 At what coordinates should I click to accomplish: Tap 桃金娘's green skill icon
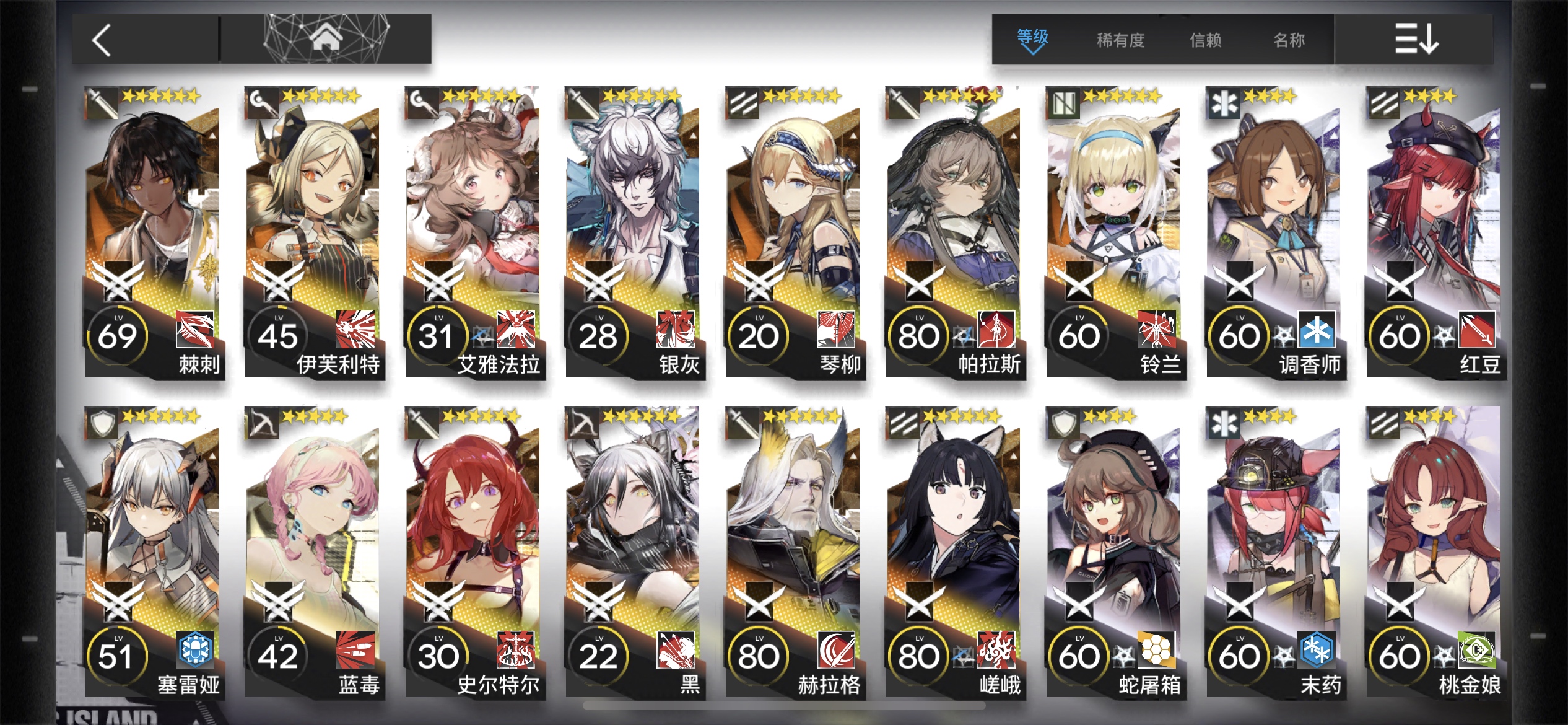pyautogui.click(x=1477, y=650)
